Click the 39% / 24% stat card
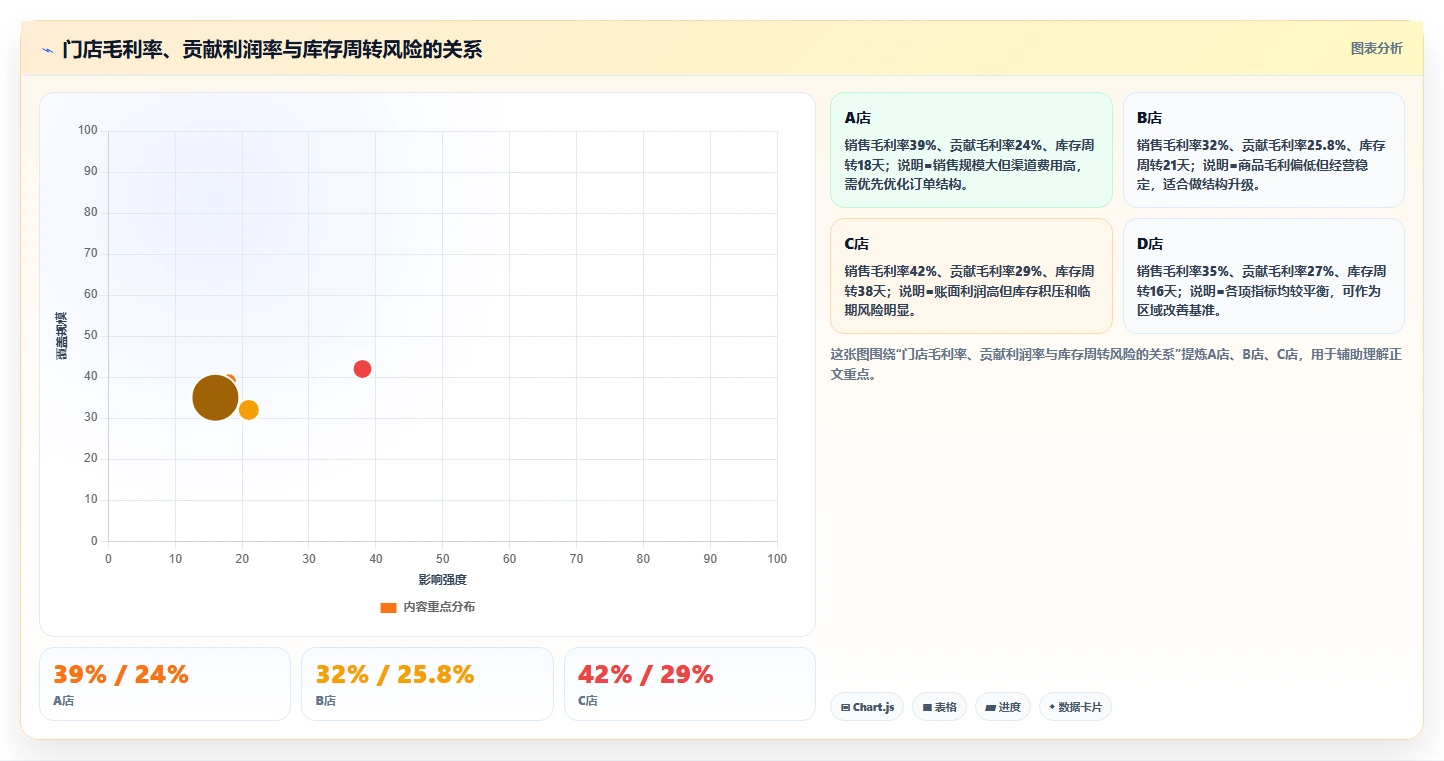 [165, 684]
